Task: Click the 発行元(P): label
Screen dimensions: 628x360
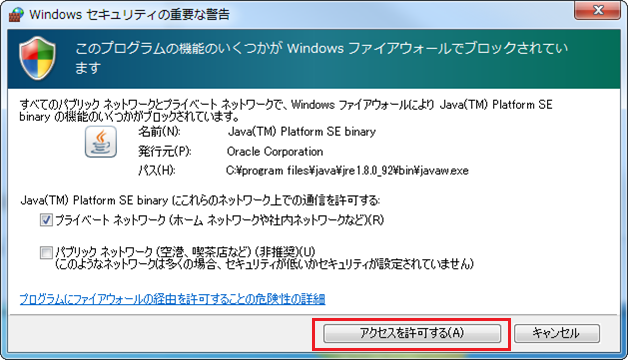Action: coord(165,151)
